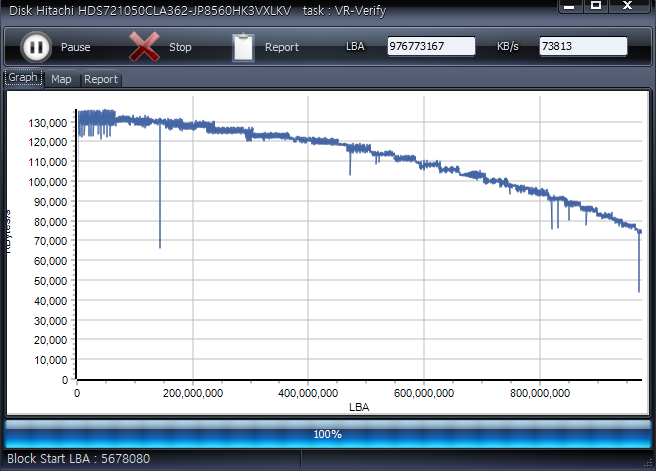Click the toolbar LBA label

(x=355, y=46)
